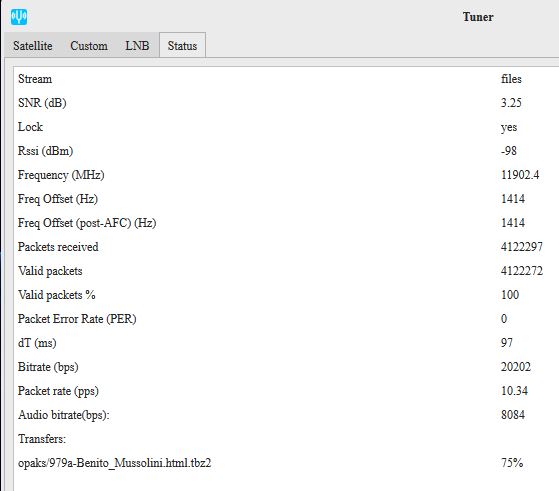559x491 pixels.
Task: Select the LNB tab
Action: 137,46
